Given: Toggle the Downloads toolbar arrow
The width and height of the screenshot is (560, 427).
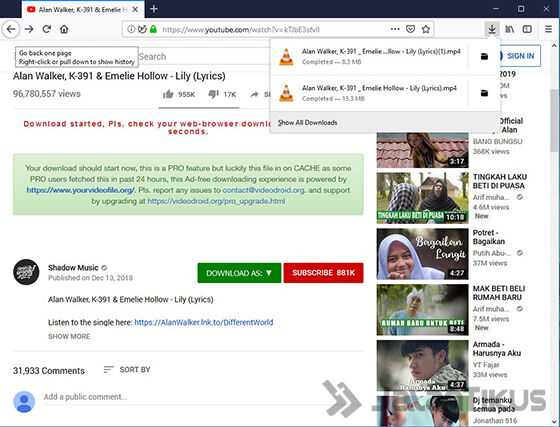Looking at the screenshot, I should 492,29.
